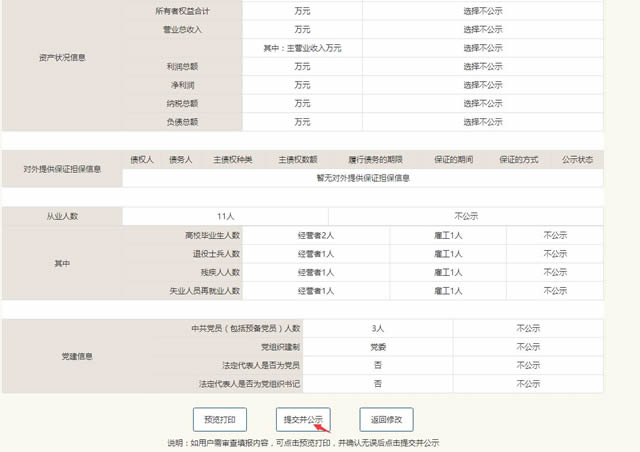Click the 保证的方式 column header
This screenshot has height=452, width=640.
tap(519, 160)
